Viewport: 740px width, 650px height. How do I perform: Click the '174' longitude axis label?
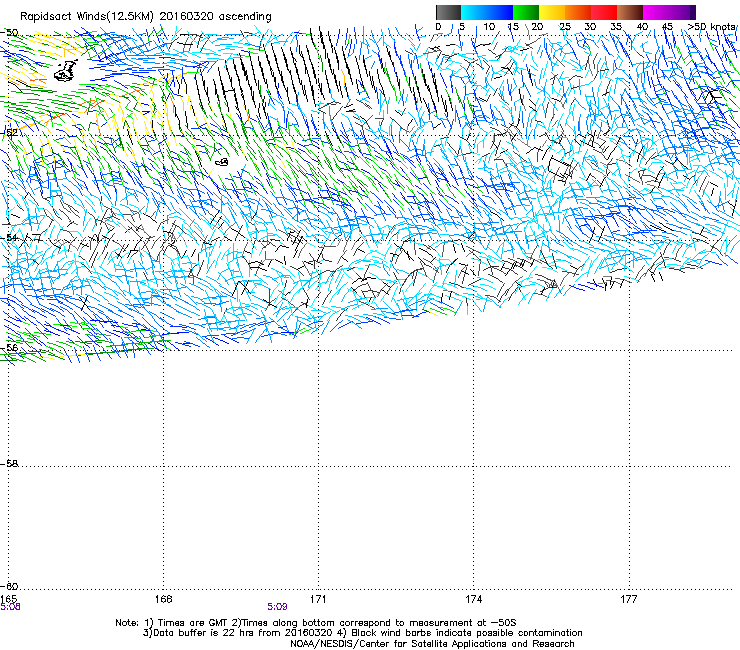coord(473,599)
